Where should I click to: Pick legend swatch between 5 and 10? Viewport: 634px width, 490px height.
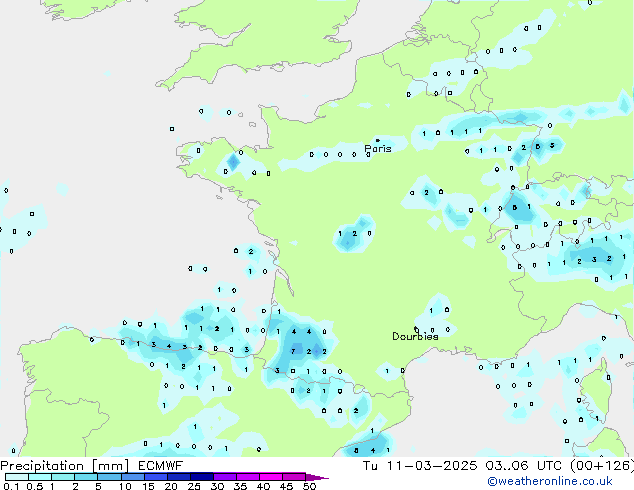(x=109, y=477)
